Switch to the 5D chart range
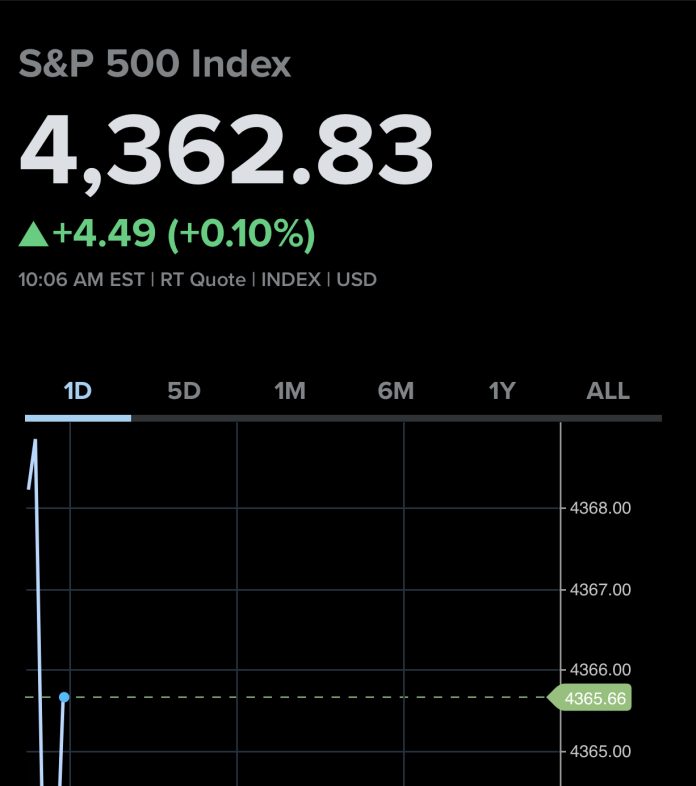Screen dimensions: 696x786 184,391
